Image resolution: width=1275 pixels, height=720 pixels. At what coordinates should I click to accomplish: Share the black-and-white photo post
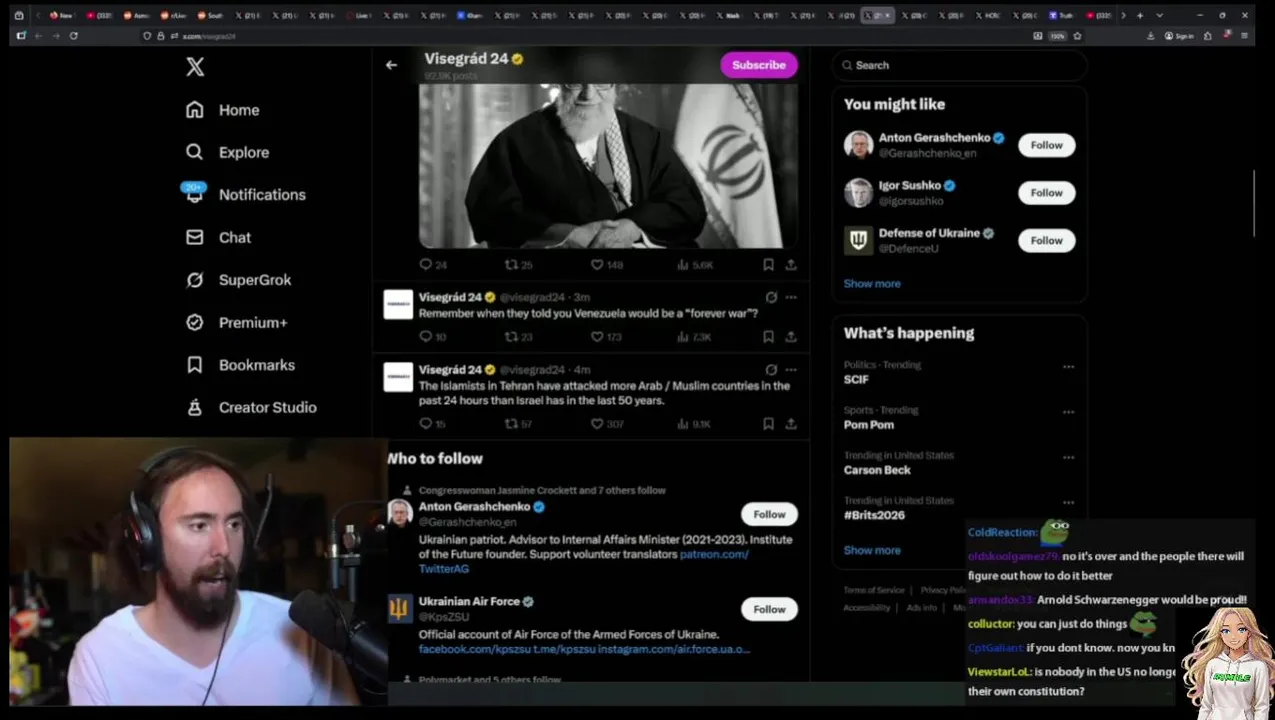click(x=791, y=265)
